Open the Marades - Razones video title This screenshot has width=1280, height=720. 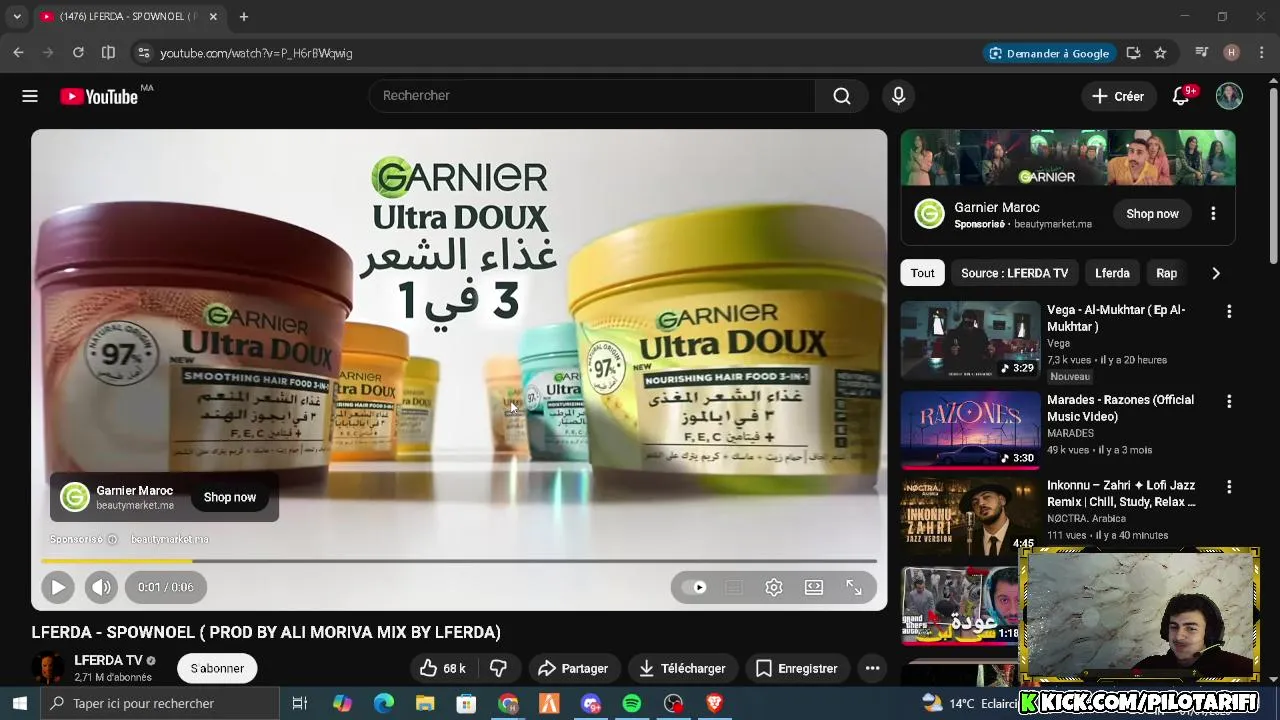(x=1120, y=407)
